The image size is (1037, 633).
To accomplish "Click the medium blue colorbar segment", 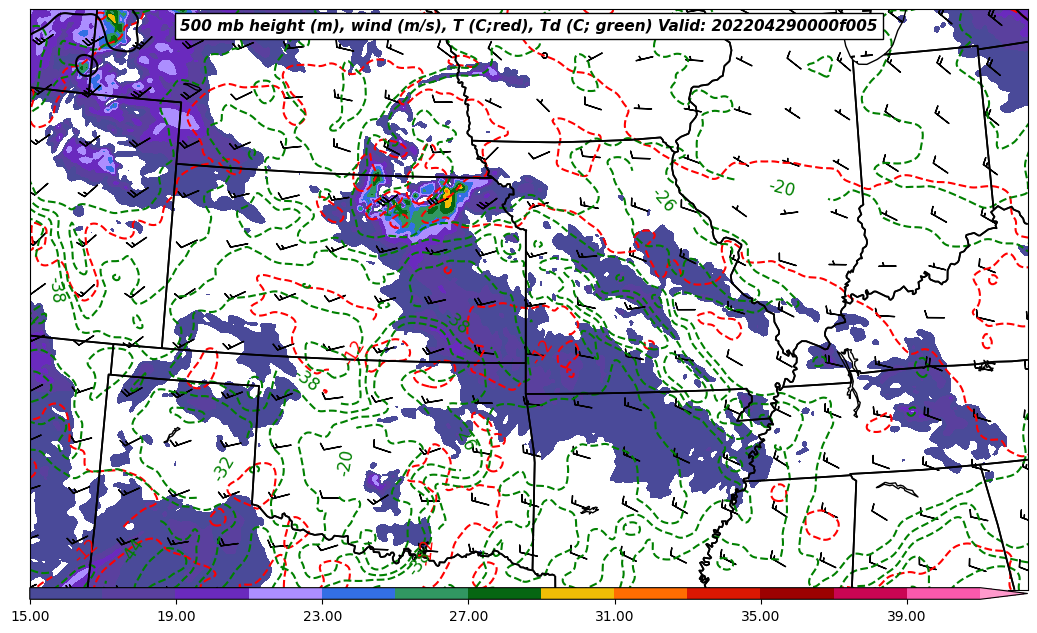I will (x=358, y=593).
